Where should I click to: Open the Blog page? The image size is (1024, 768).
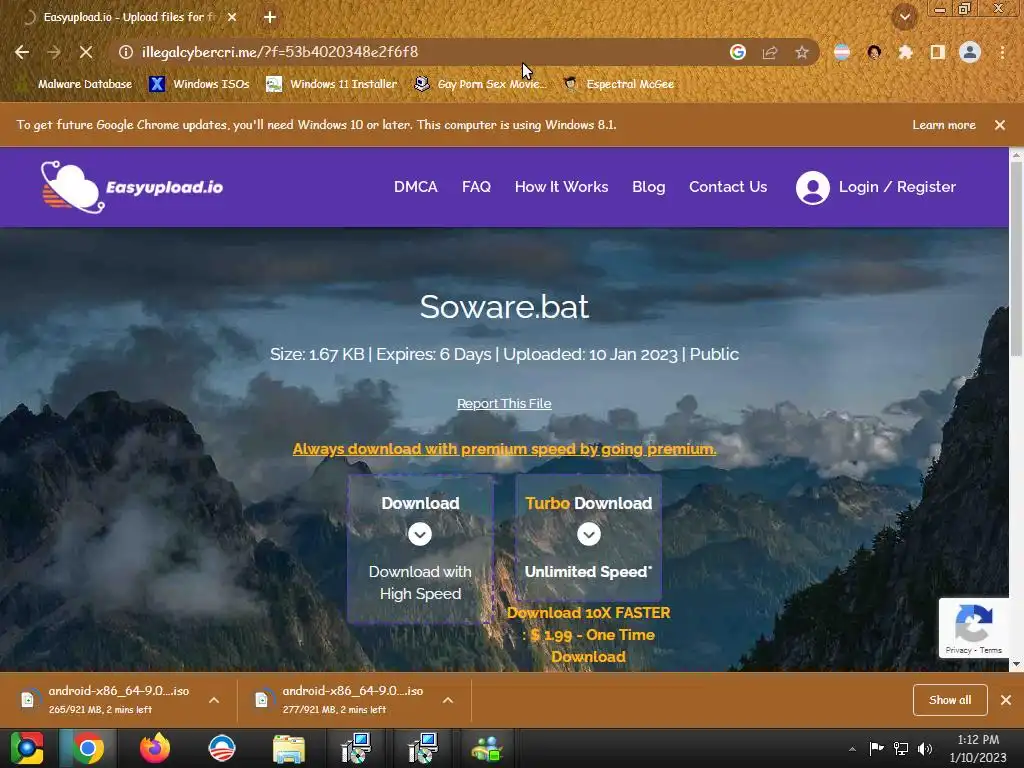[648, 187]
